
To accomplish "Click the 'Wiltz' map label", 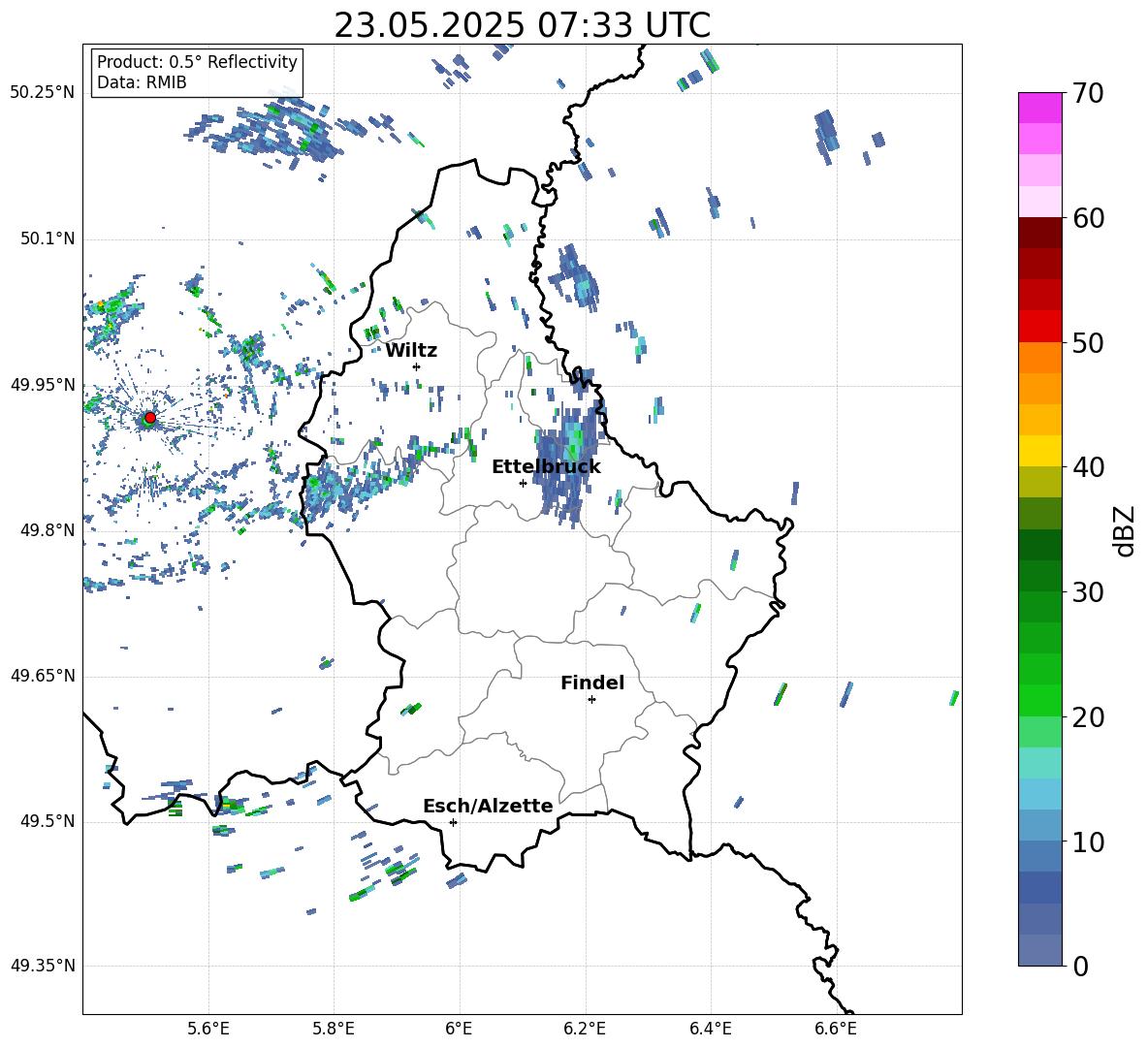I will pyautogui.click(x=411, y=351).
